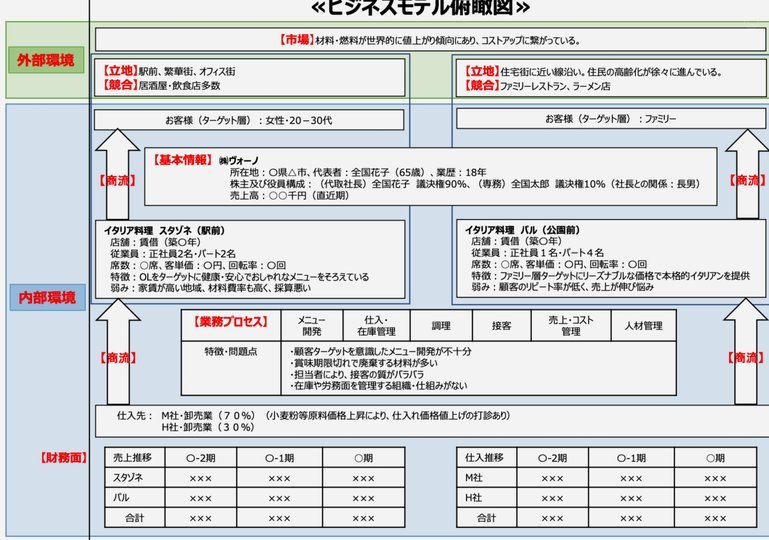This screenshot has height=540, width=769.
Task: Select the '仕入・在庫管理' process cell
Action: [376, 325]
